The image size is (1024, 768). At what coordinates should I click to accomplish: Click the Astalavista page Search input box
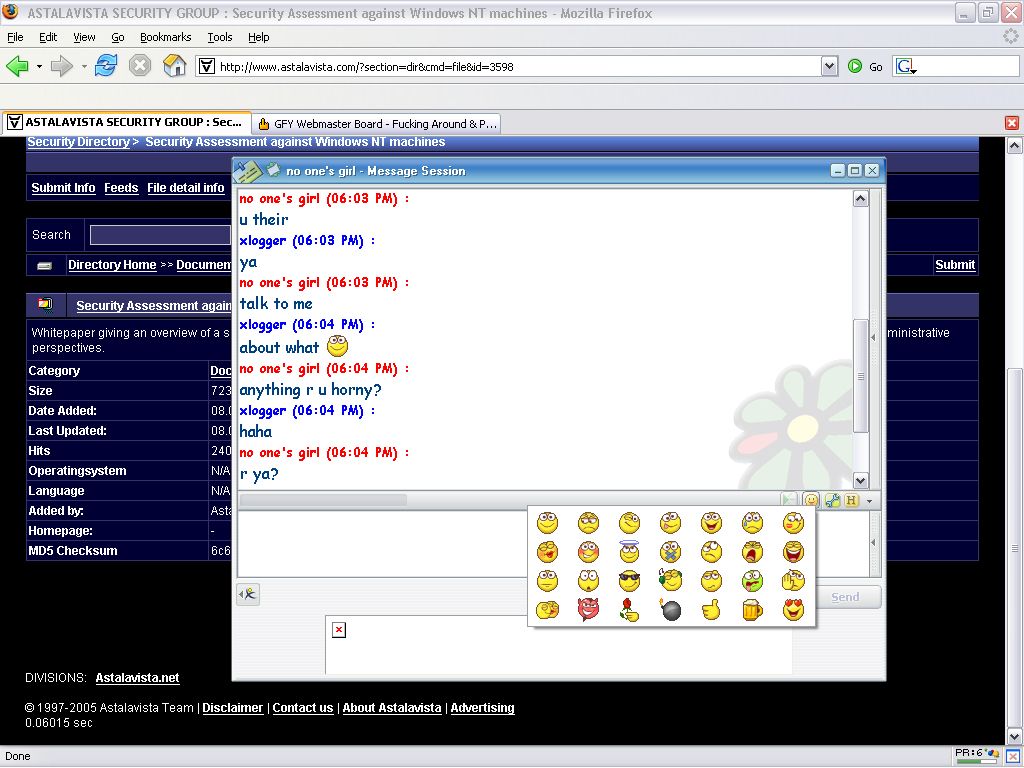pyautogui.click(x=160, y=235)
